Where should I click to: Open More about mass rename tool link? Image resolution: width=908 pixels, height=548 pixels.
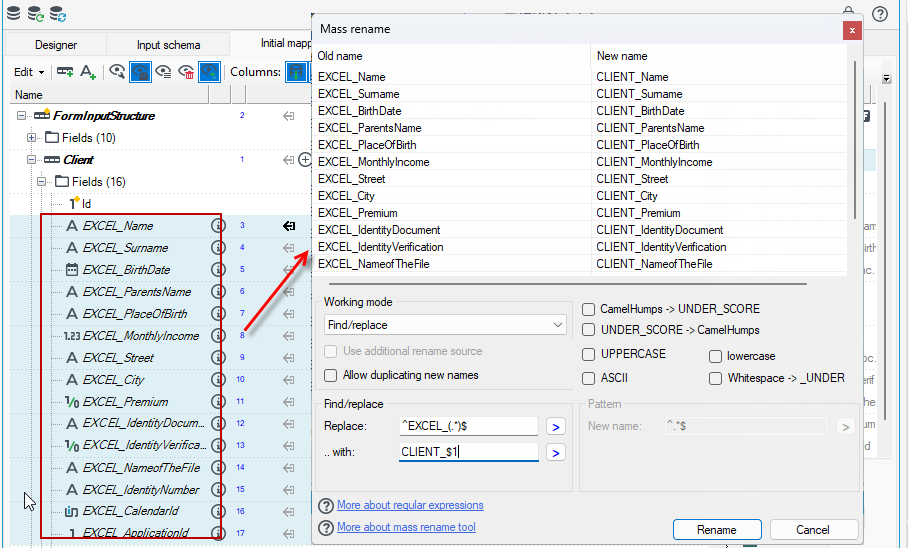406,527
